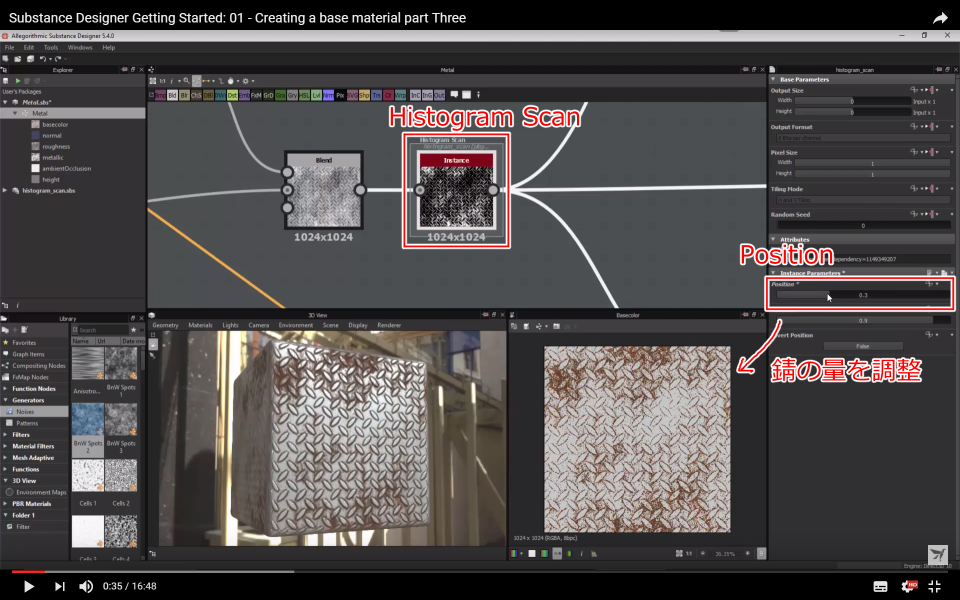Add a Distance node via the Dst icon
This screenshot has width=960, height=600.
click(232, 96)
